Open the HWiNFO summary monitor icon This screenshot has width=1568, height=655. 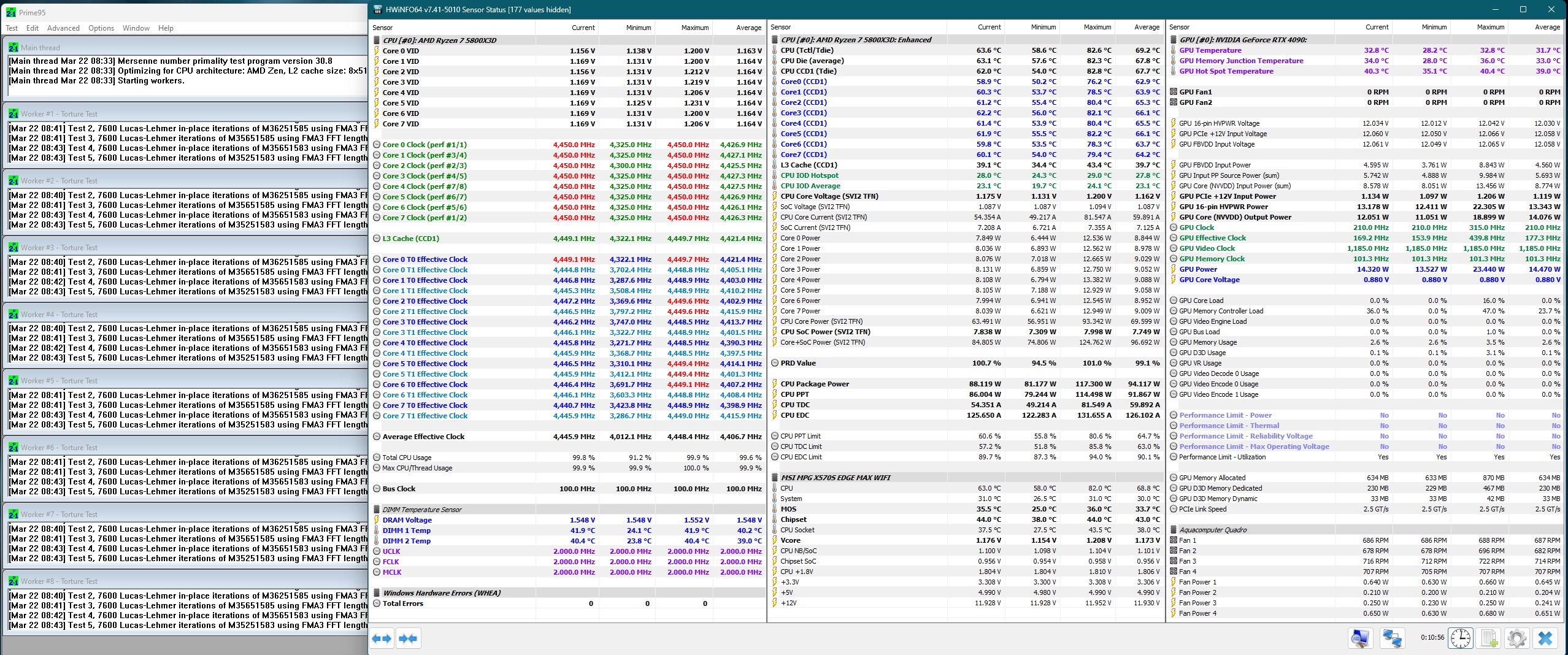(1360, 638)
